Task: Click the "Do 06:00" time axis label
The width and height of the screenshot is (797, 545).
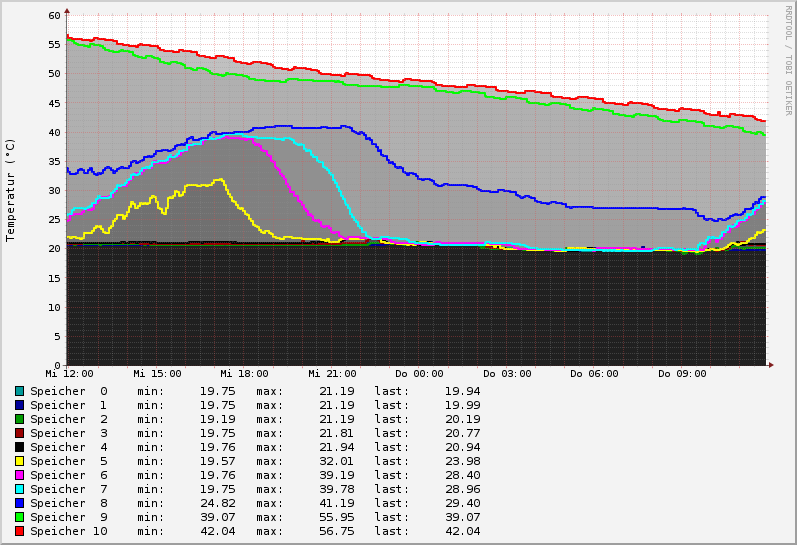Action: pos(594,374)
